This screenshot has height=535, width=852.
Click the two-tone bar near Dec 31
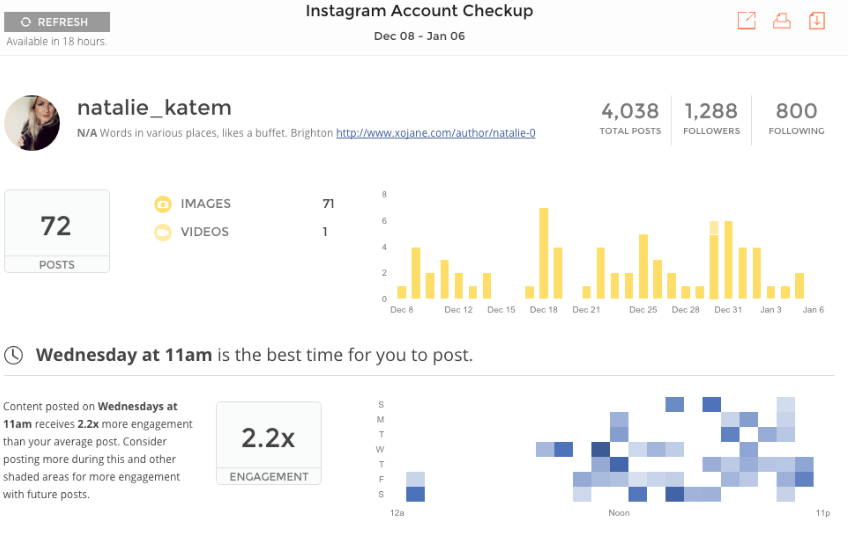click(x=714, y=260)
